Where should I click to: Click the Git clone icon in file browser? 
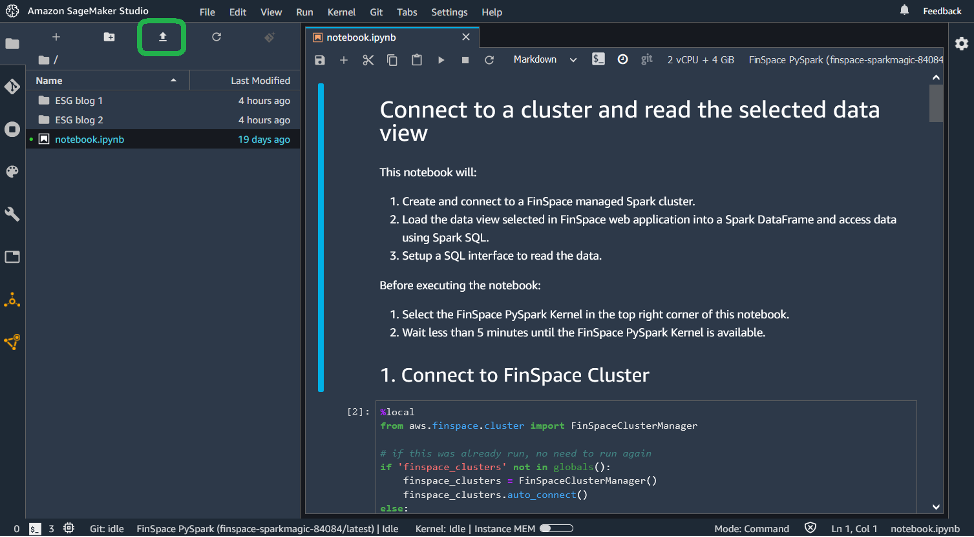tap(270, 37)
